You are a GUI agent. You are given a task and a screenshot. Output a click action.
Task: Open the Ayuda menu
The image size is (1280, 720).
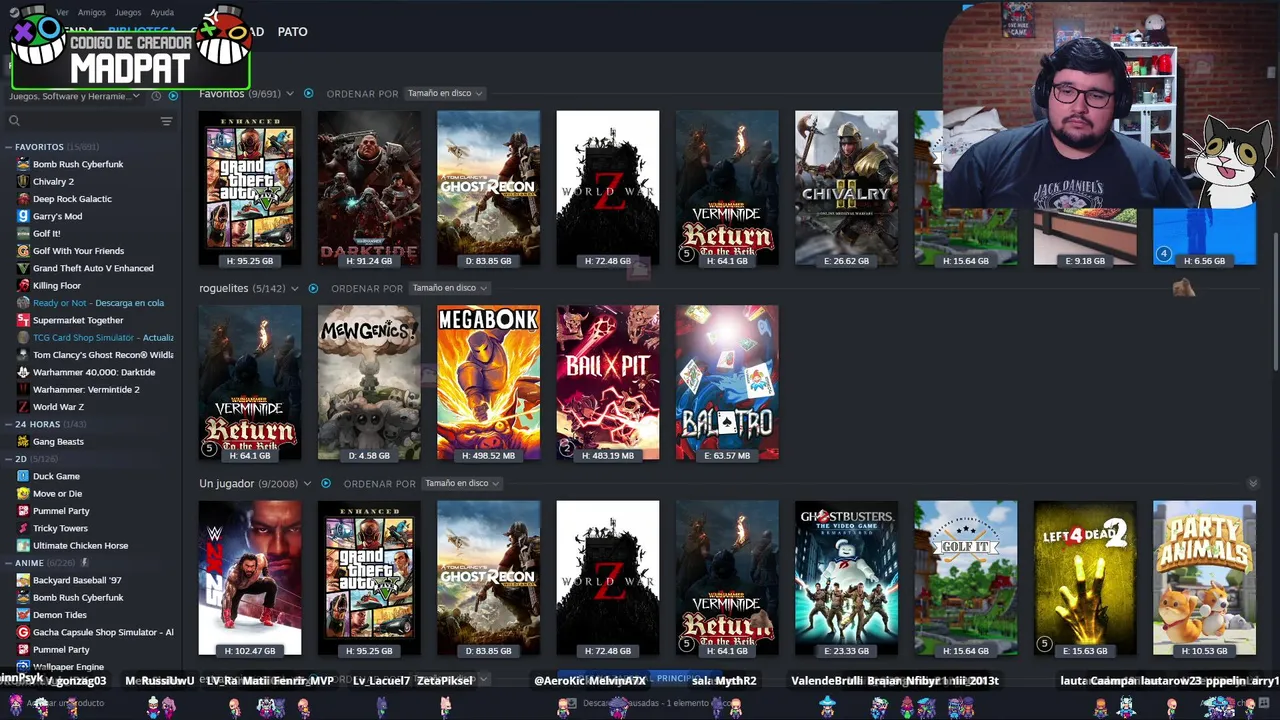pyautogui.click(x=162, y=12)
